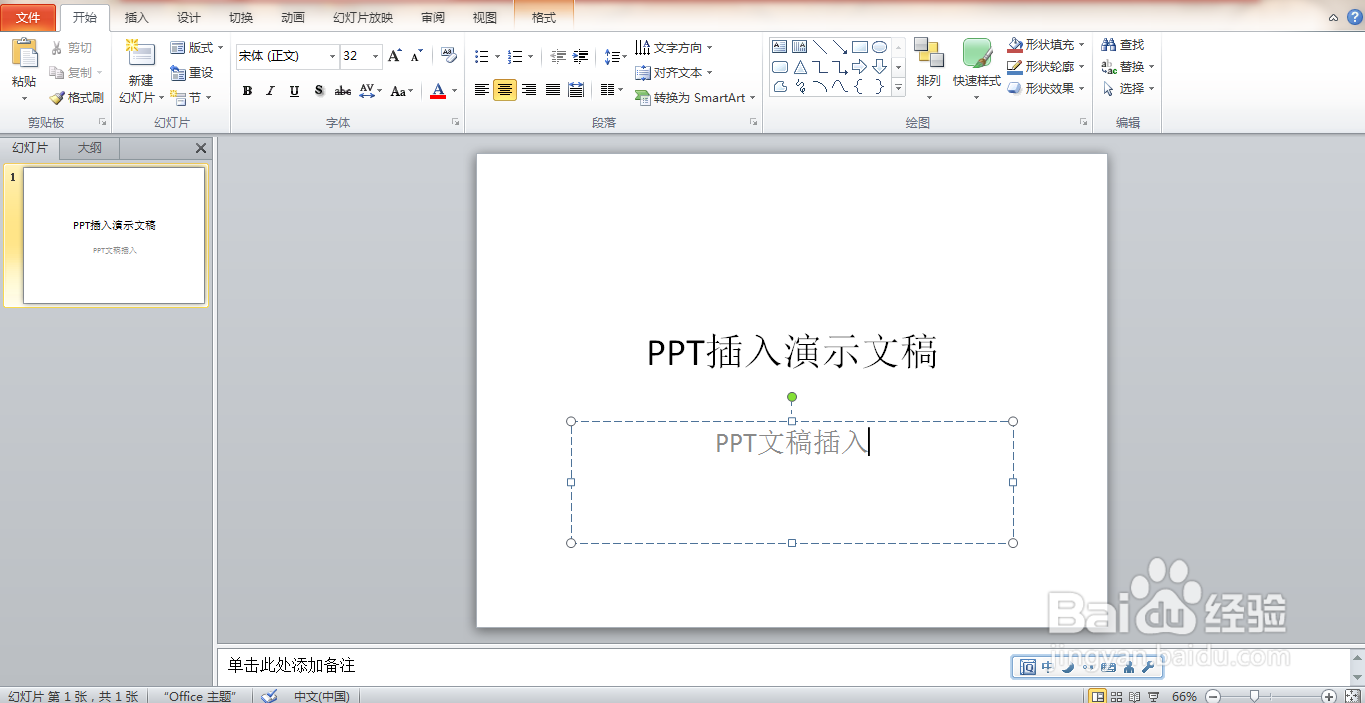The image size is (1365, 703).
Task: Click the Paste (粘贴) icon
Action: pos(24,54)
